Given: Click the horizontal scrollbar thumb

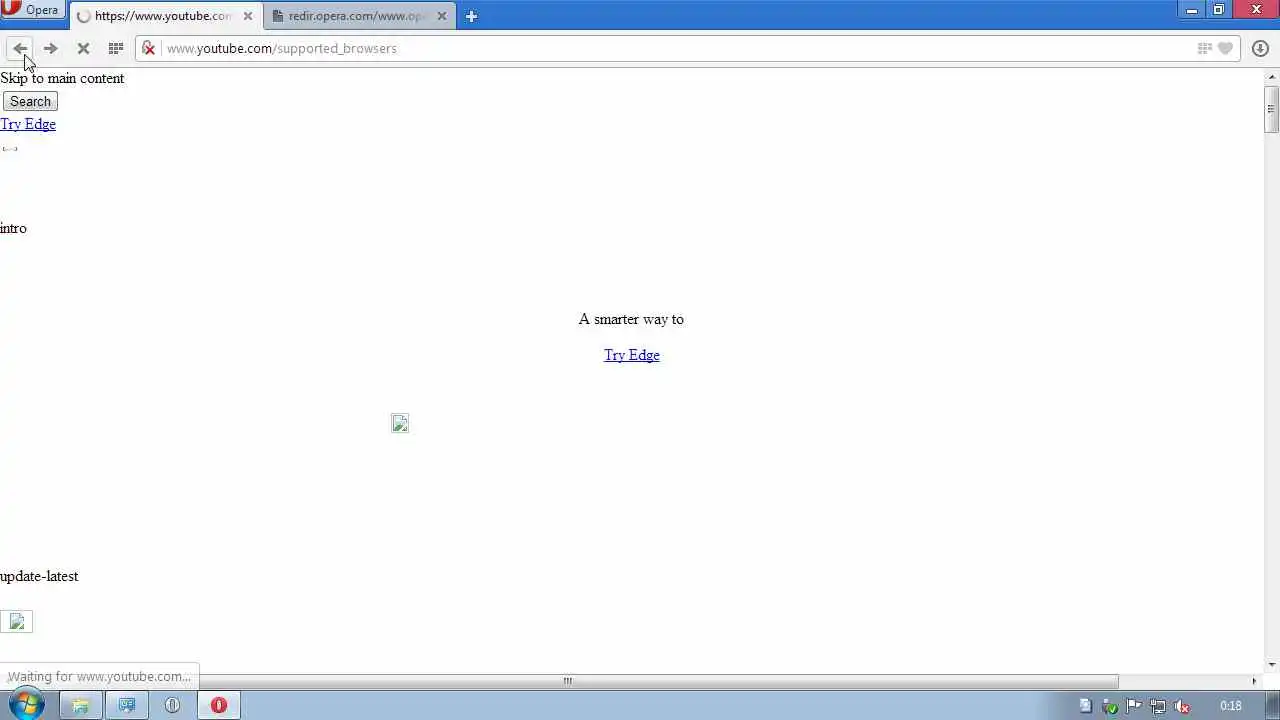Looking at the screenshot, I should (567, 681).
